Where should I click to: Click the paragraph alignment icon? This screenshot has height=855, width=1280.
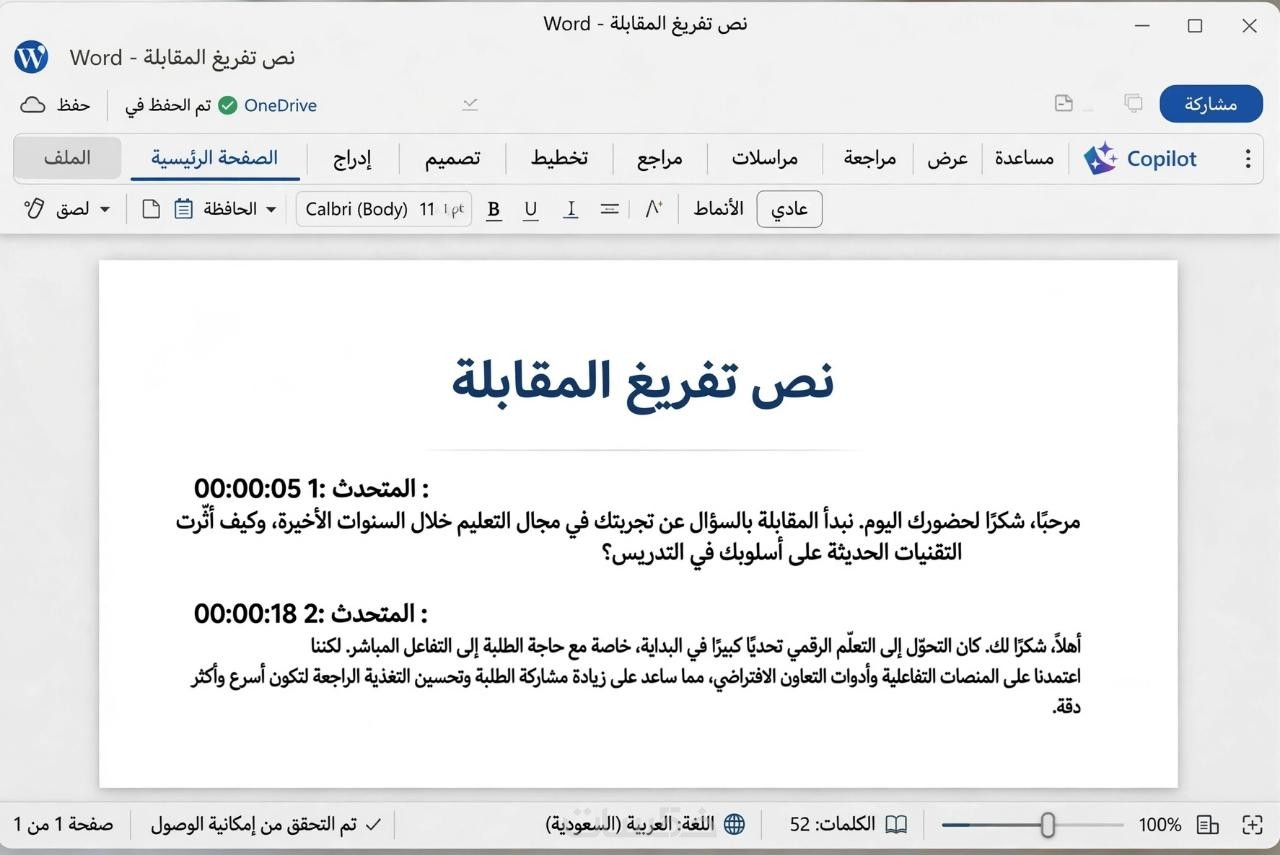609,209
